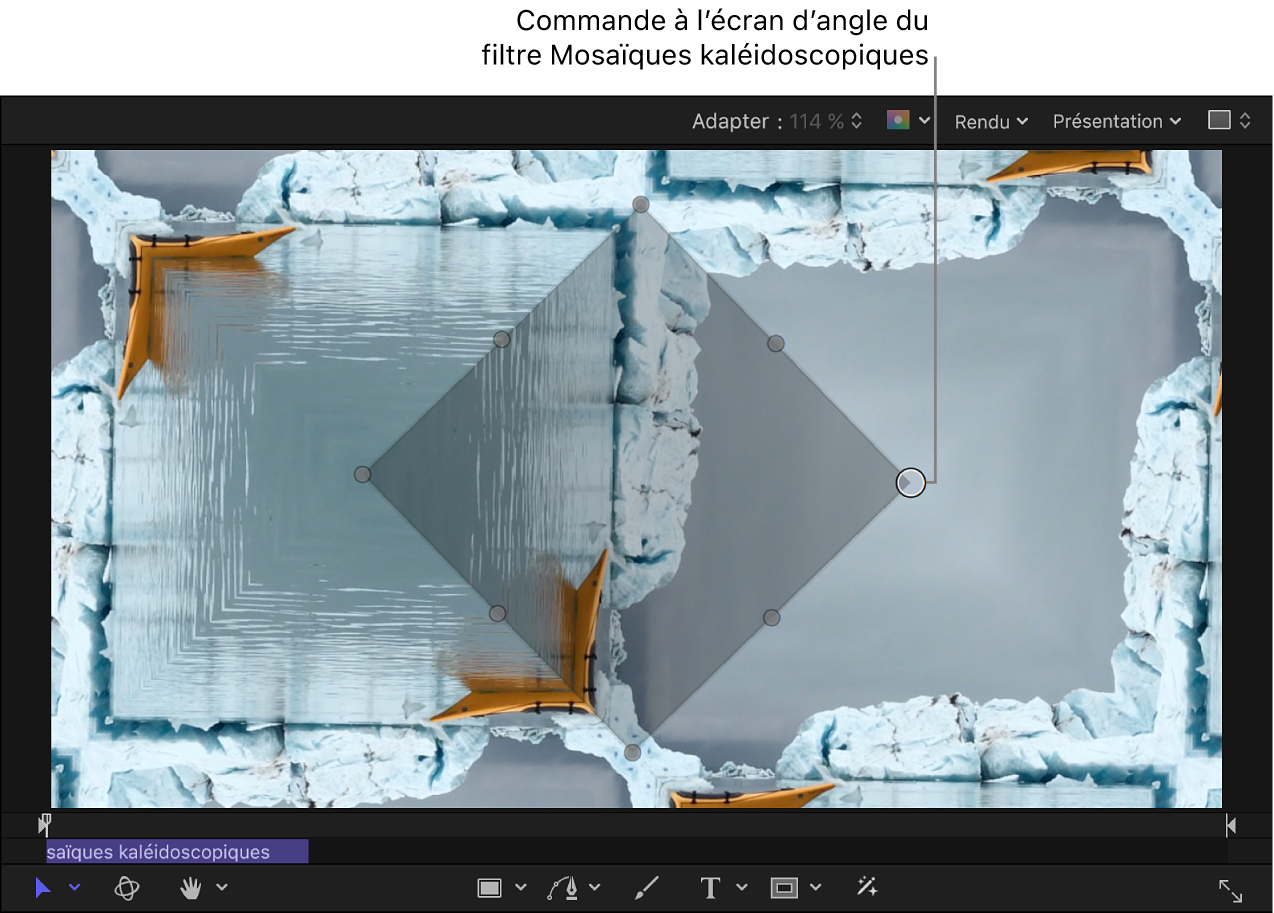This screenshot has width=1274, height=913.
Task: Open the Présentation pop-up menu
Action: [x=1116, y=122]
